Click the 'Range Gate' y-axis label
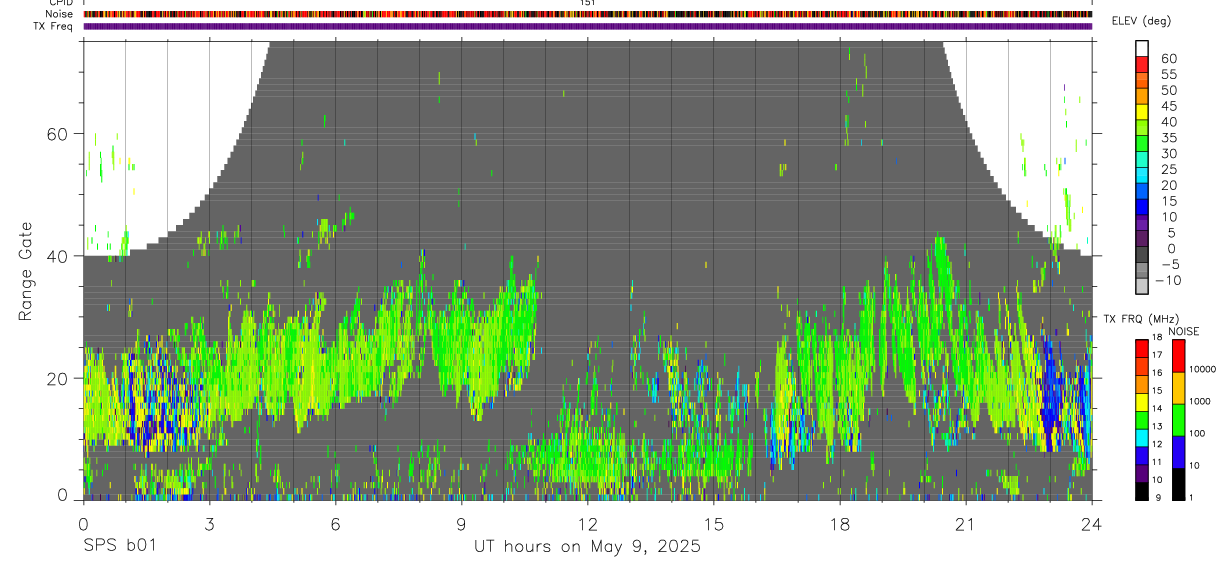Viewport: 1228px width, 567px height. 25,272
